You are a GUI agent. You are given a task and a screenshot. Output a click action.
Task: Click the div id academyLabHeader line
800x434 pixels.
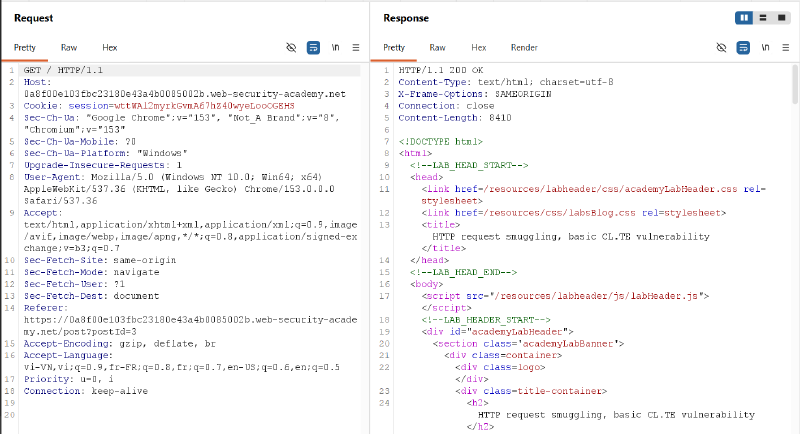(497, 332)
